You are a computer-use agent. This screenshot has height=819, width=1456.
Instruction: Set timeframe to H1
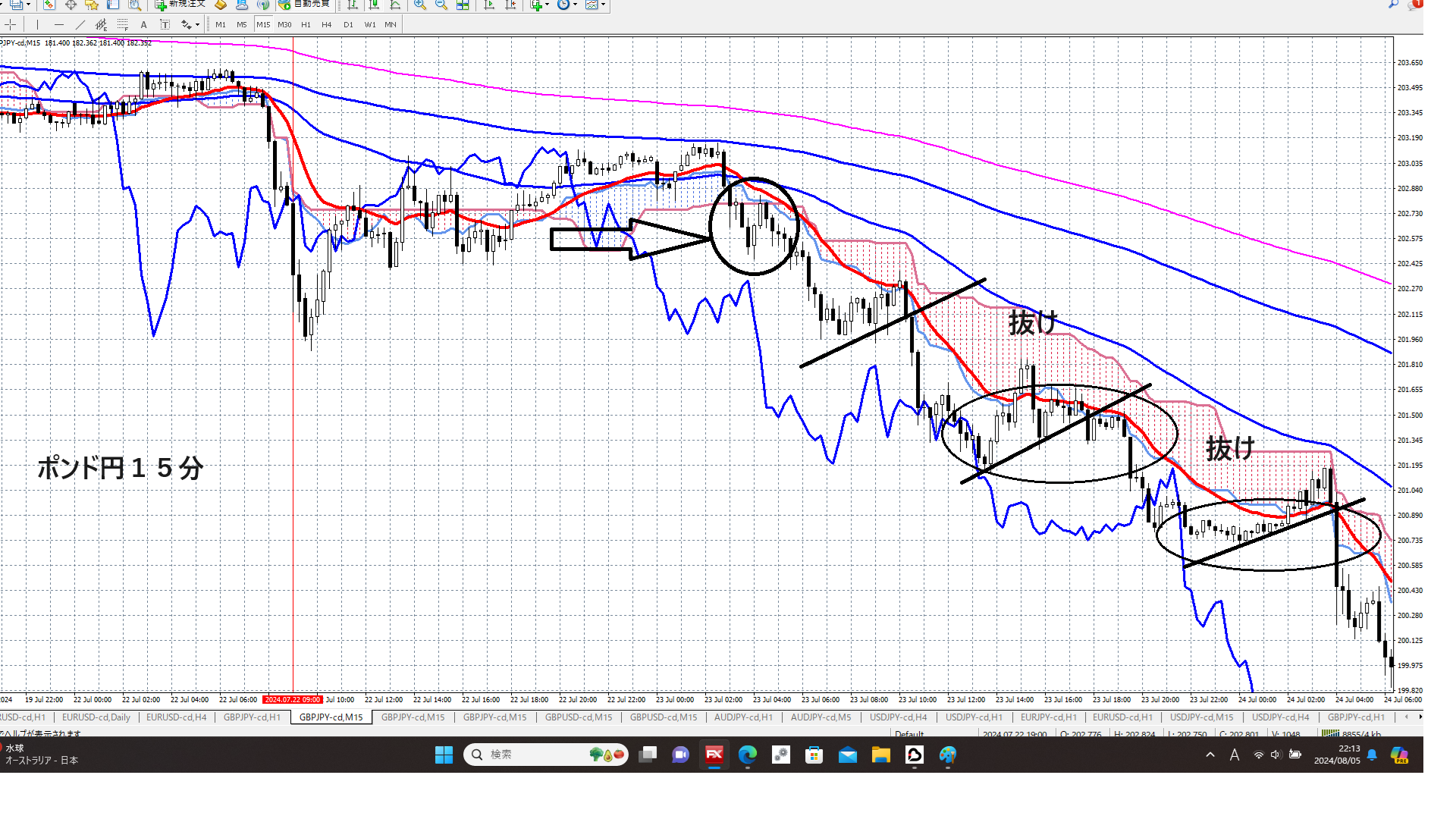tap(306, 24)
